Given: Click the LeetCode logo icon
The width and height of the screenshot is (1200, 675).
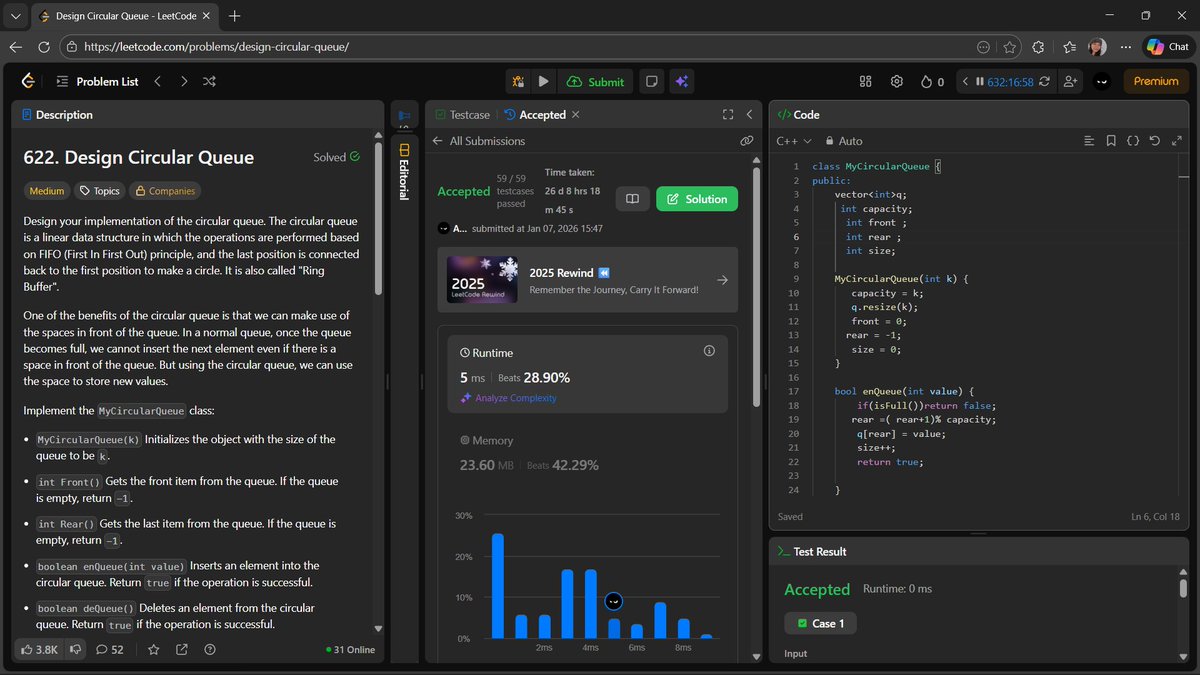Looking at the screenshot, I should click(x=28, y=81).
